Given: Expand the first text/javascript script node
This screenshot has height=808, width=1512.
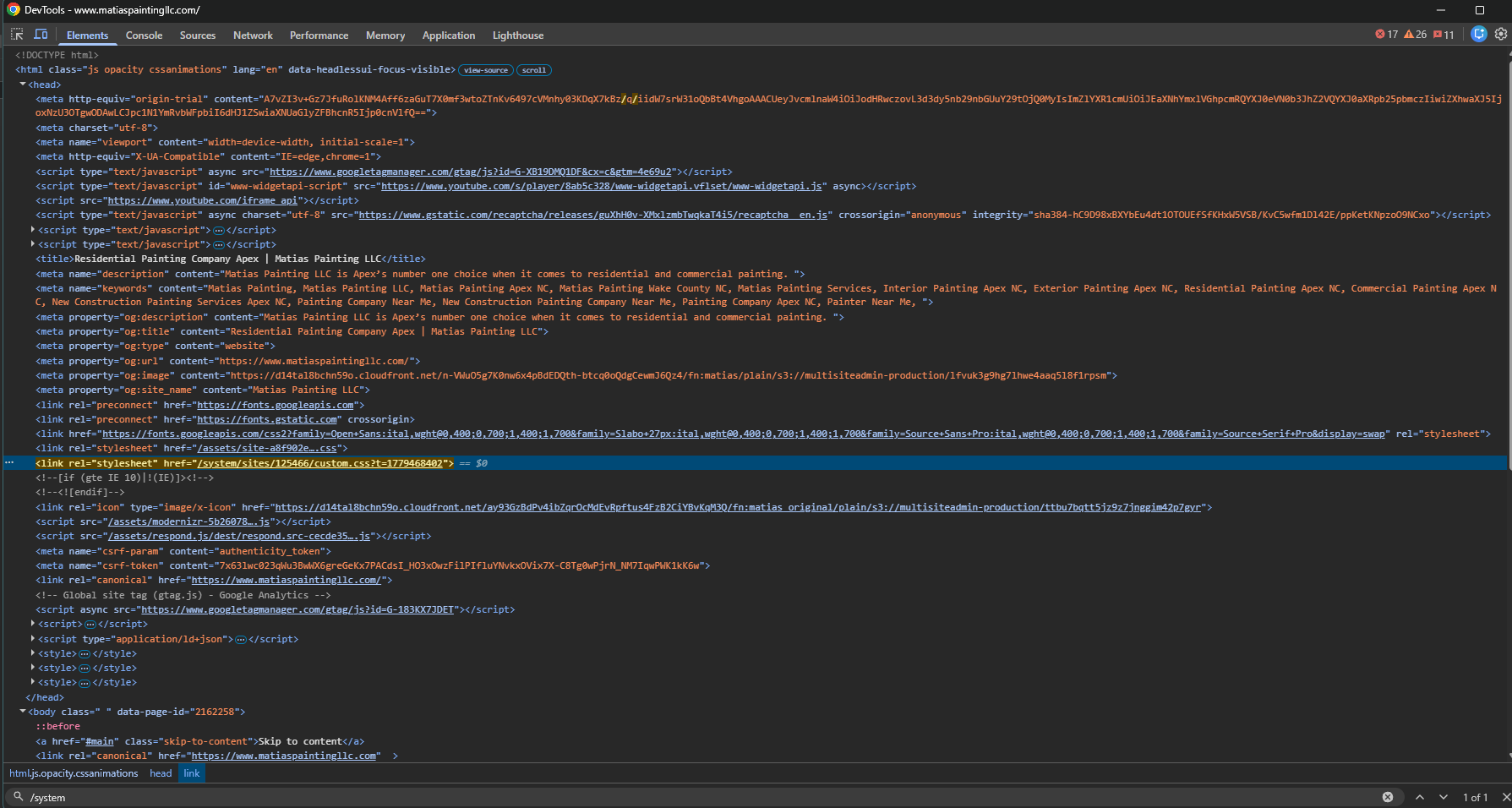Looking at the screenshot, I should tap(33, 230).
